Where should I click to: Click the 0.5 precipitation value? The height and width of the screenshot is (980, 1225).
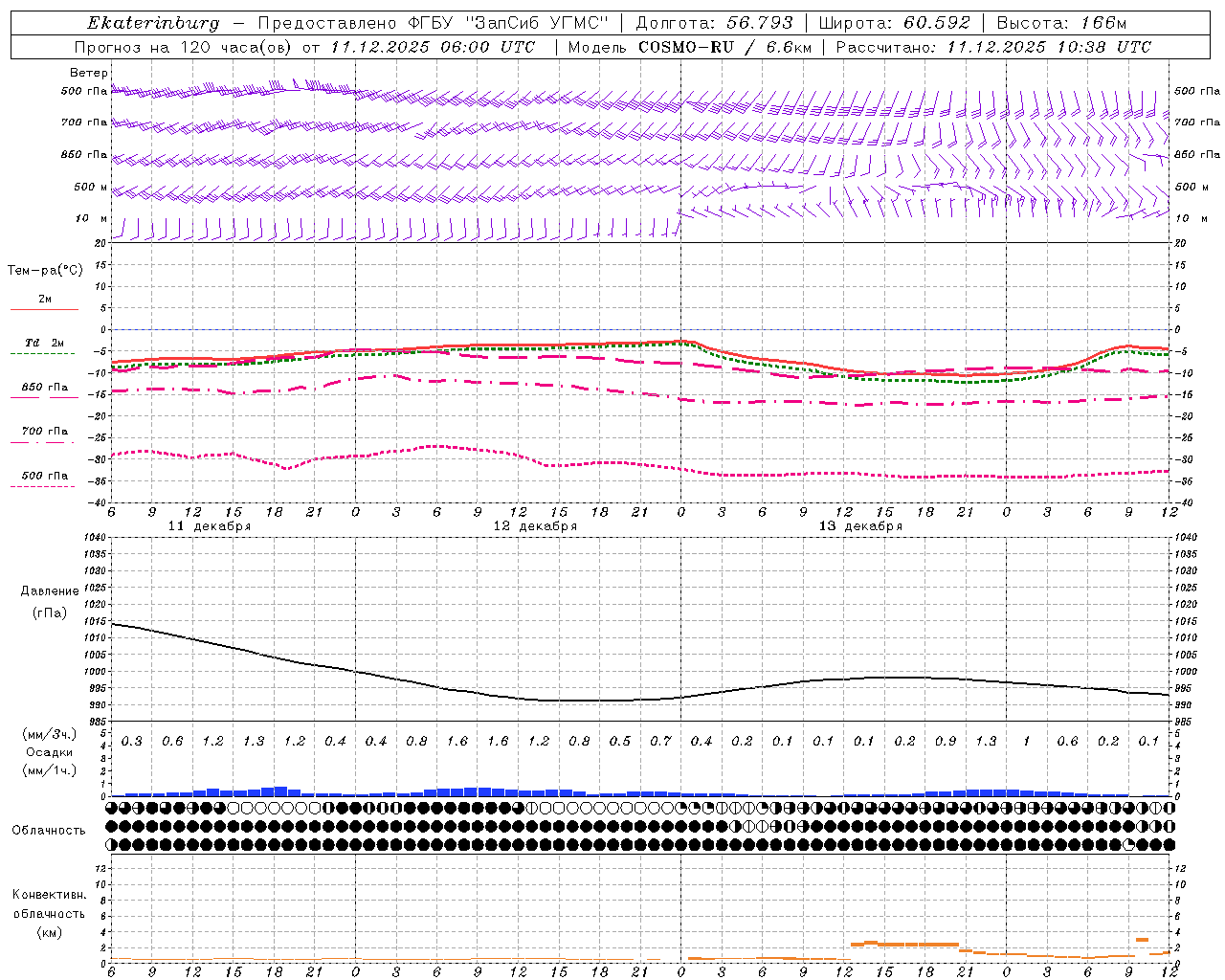(x=620, y=742)
